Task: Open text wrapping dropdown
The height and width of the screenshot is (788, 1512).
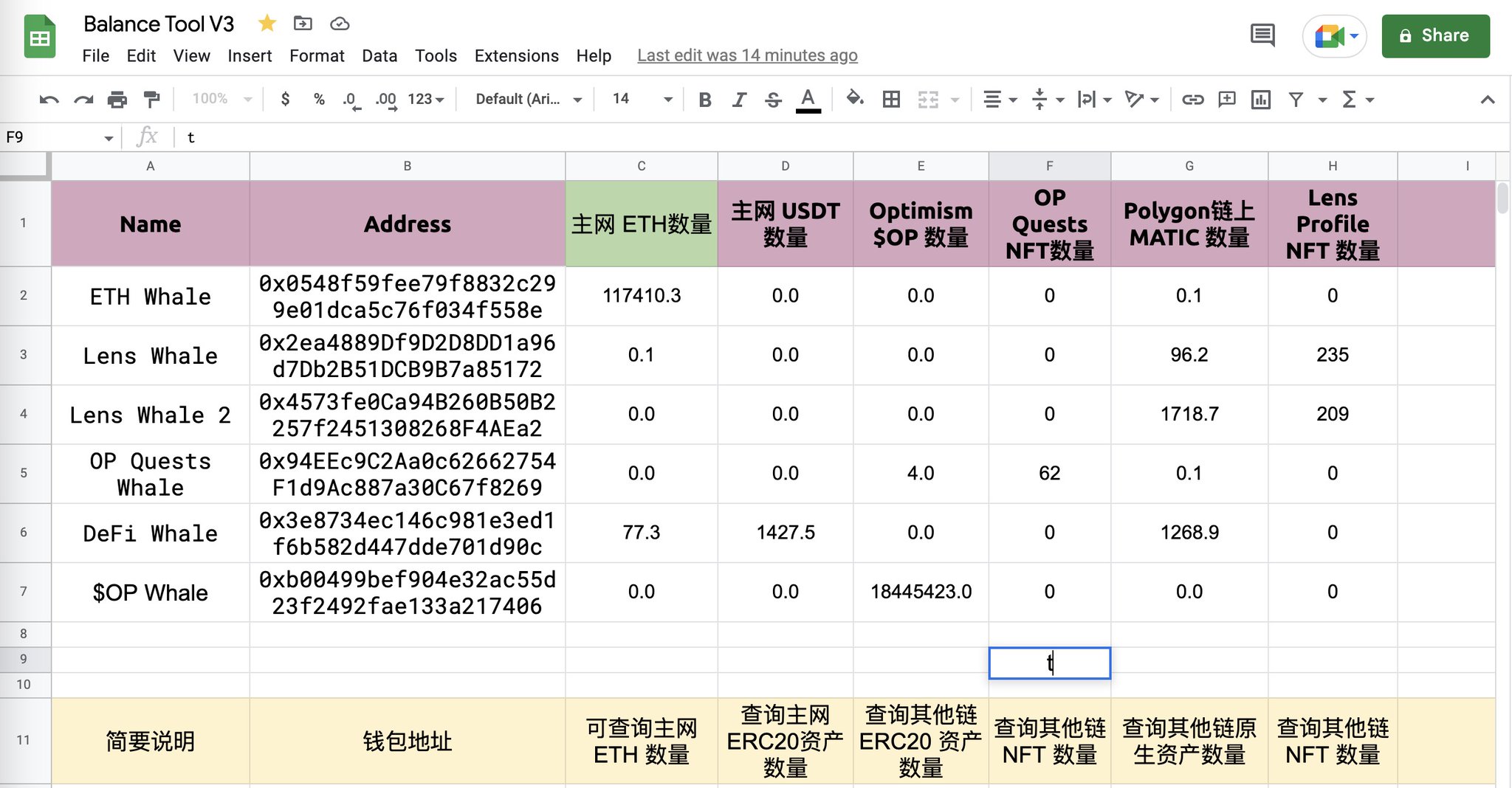Action: point(1094,100)
